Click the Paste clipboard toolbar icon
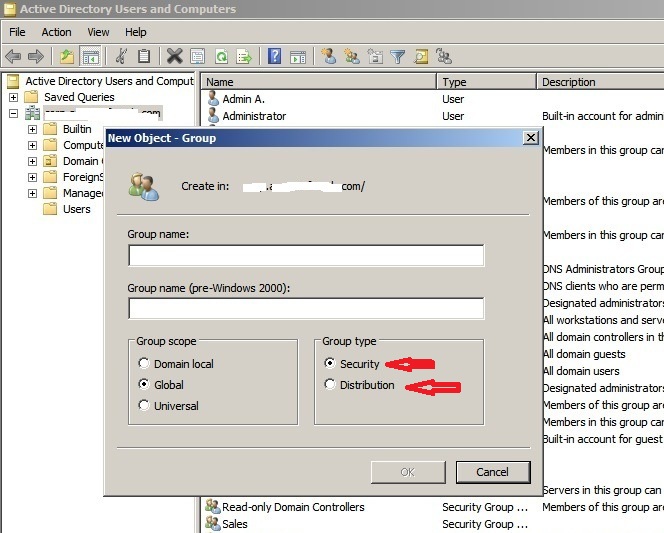 144,56
